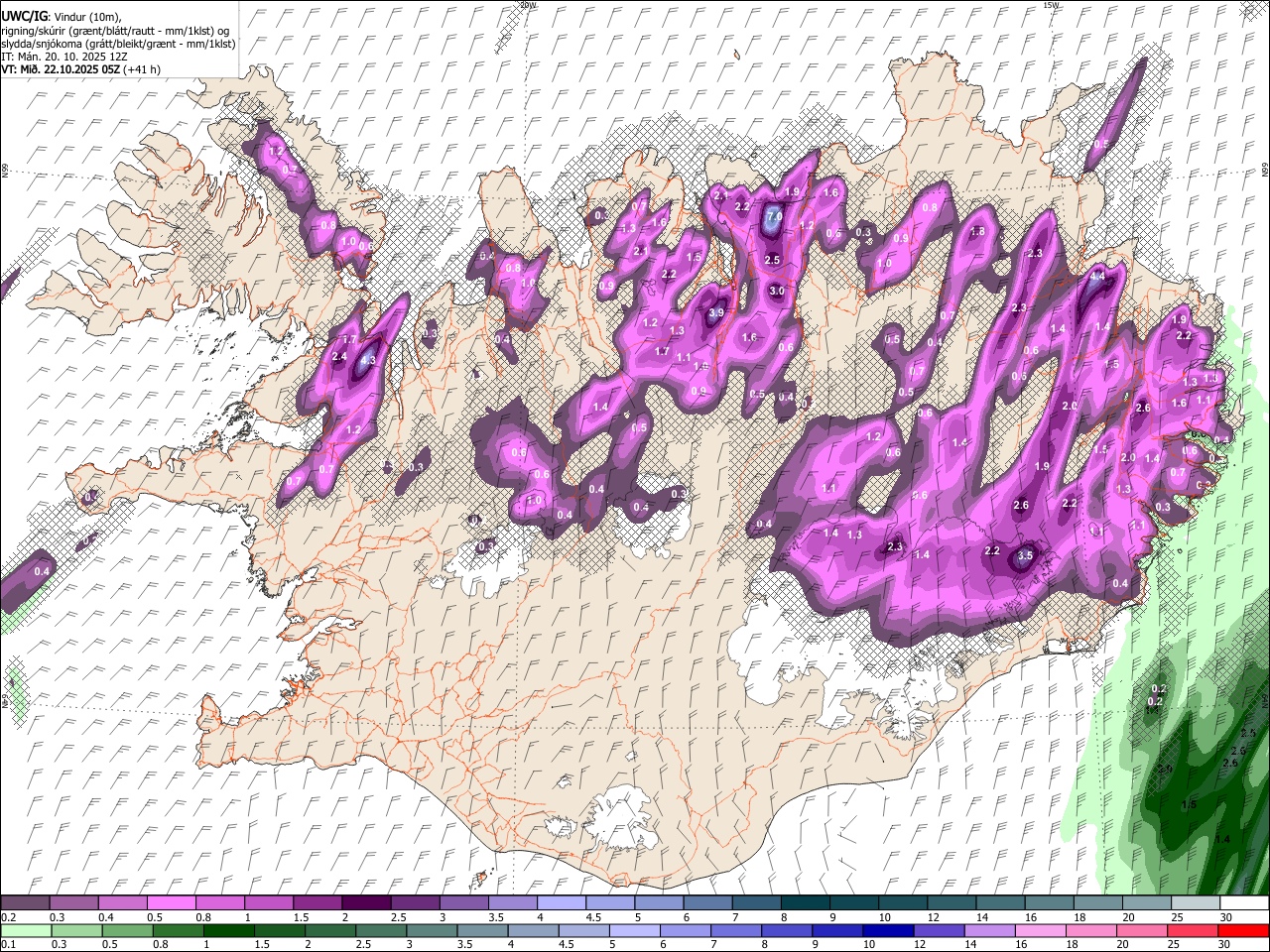Click the 4.4 snowfall value on the map
This screenshot has width=1270, height=952.
pyautogui.click(x=1096, y=278)
